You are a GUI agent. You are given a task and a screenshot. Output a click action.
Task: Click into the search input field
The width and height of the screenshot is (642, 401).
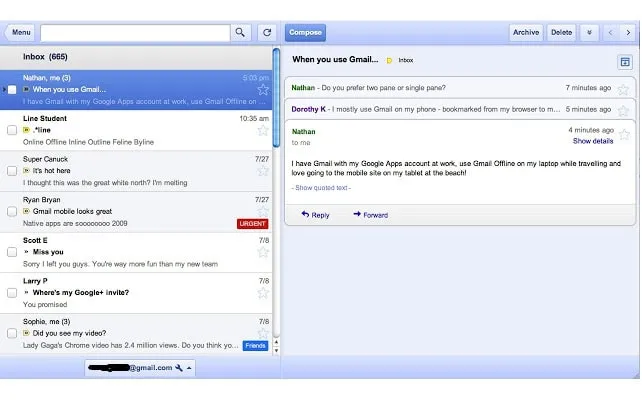(x=135, y=33)
